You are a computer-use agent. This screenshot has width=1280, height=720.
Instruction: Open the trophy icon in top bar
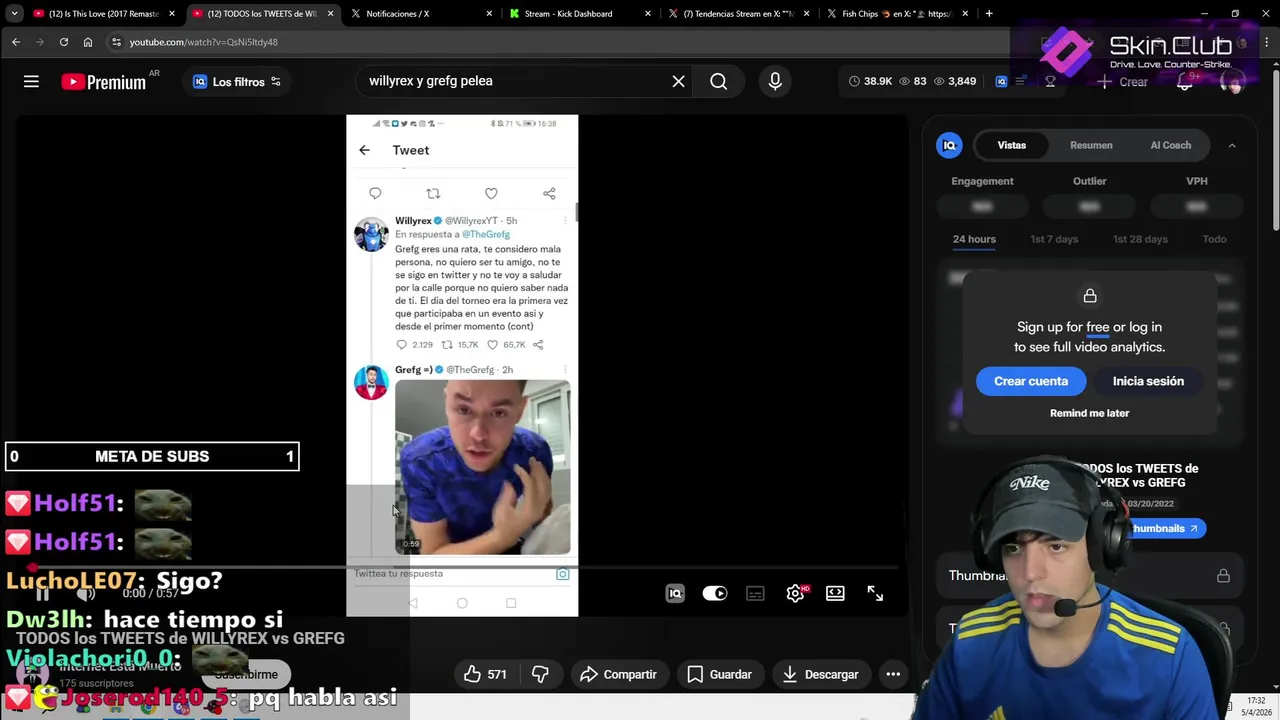point(1050,81)
